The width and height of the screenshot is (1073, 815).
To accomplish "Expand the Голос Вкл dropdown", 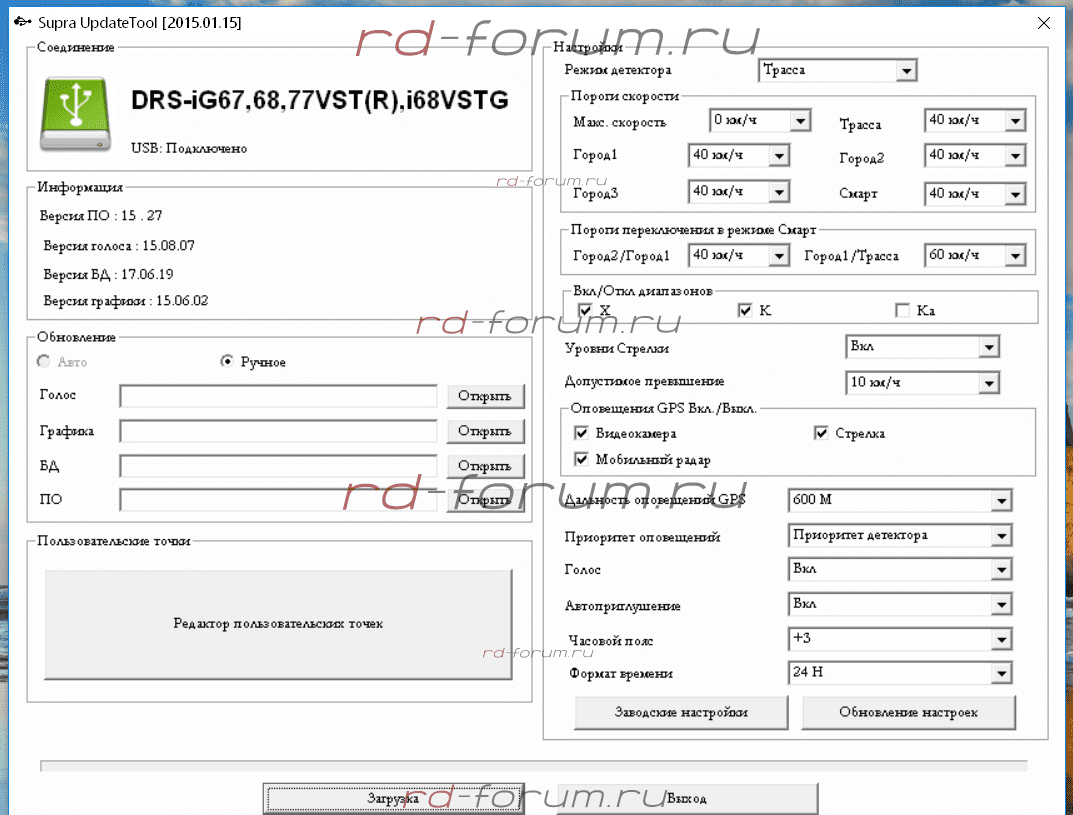I will tap(899, 569).
